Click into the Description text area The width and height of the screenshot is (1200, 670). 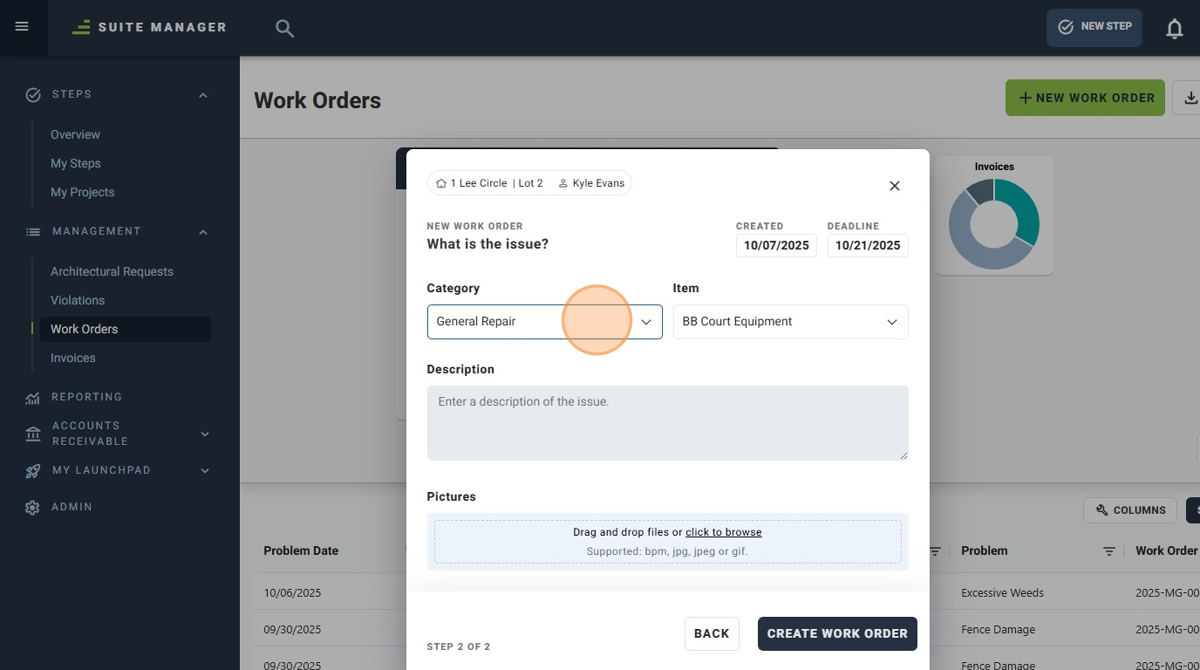(x=668, y=423)
